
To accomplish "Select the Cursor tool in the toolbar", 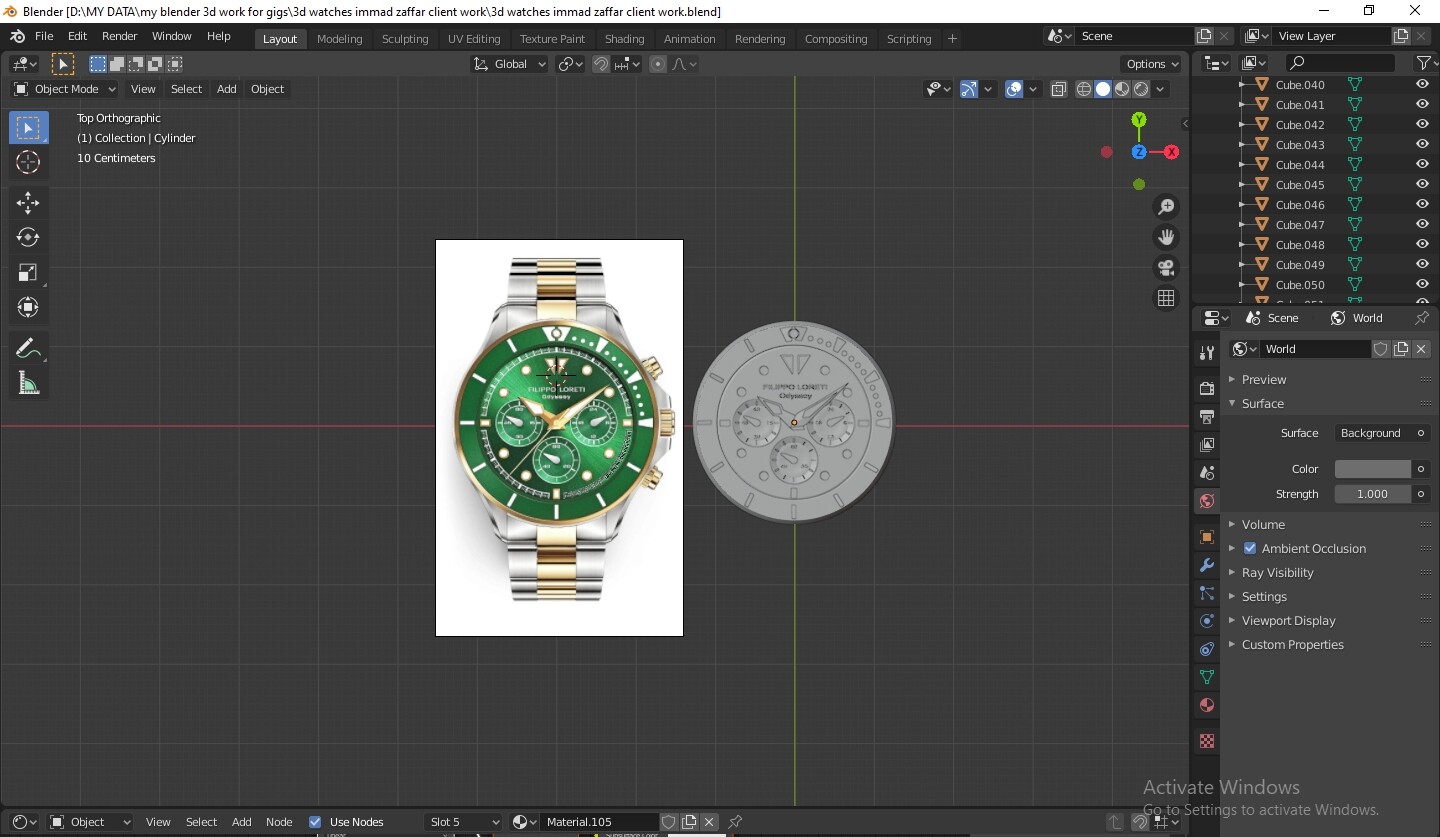I will pyautogui.click(x=28, y=162).
